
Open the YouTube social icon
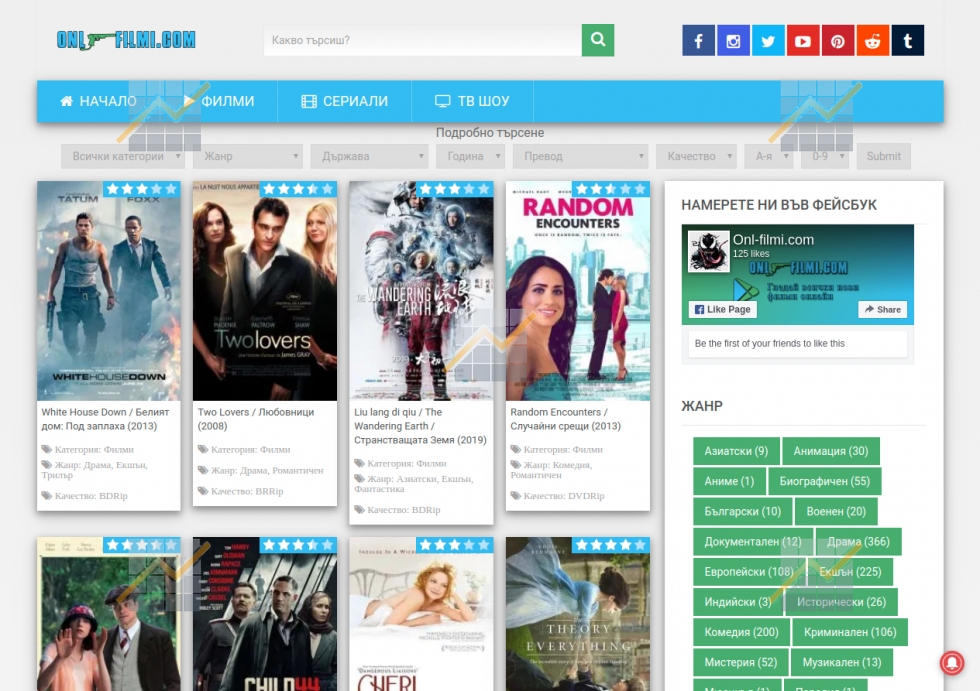pos(803,41)
